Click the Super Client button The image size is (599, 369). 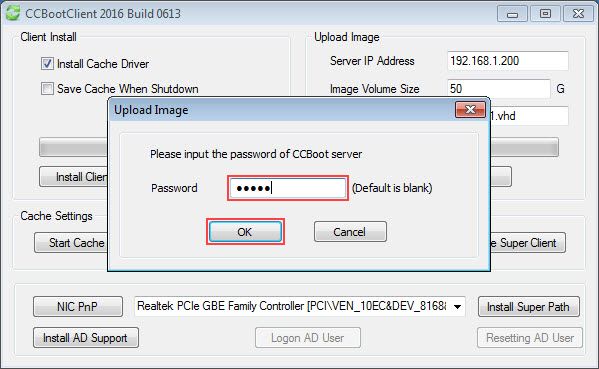(527, 243)
